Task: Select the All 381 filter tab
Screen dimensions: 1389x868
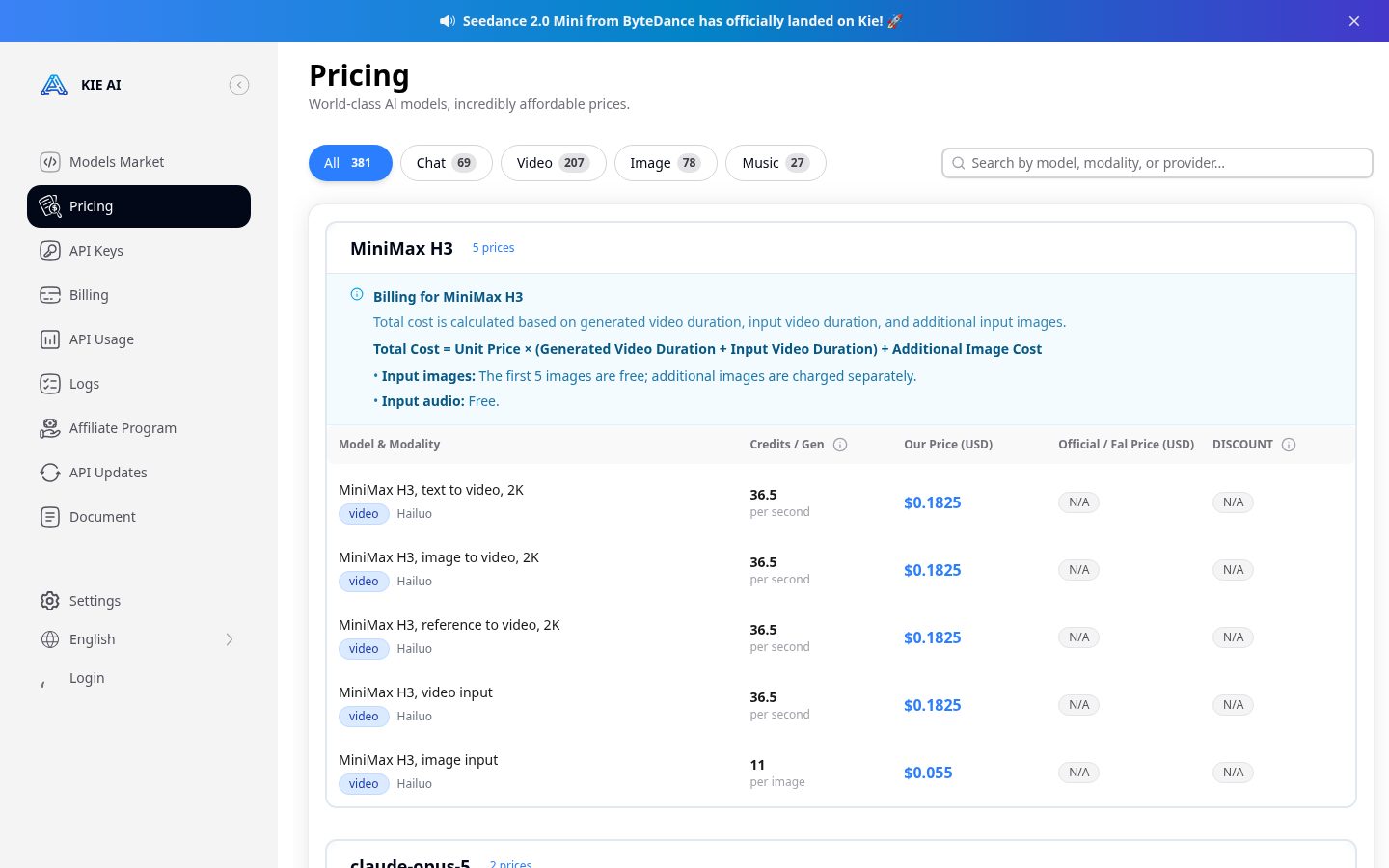Action: (x=350, y=163)
